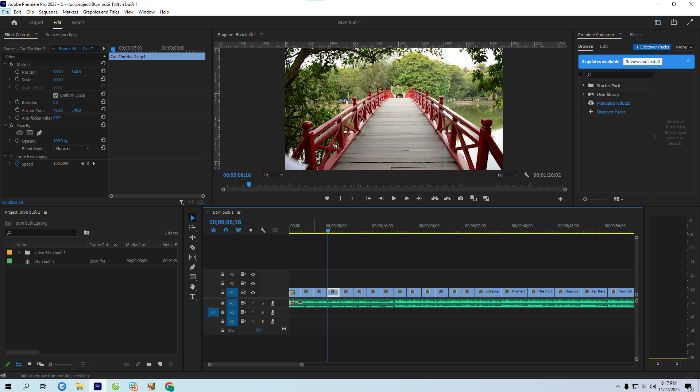Viewport: 700px width, 392px height.
Task: Hide the top video track with eye icon
Action: click(x=253, y=274)
